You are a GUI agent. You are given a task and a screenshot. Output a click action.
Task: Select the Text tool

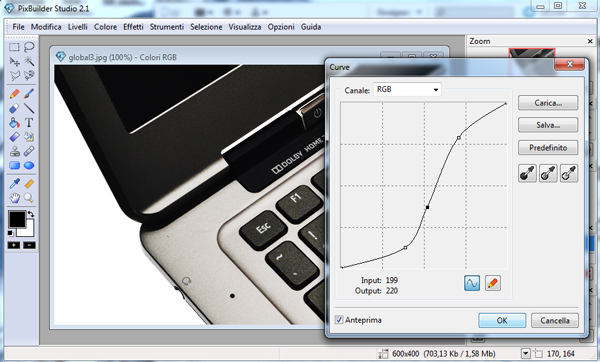(x=29, y=122)
